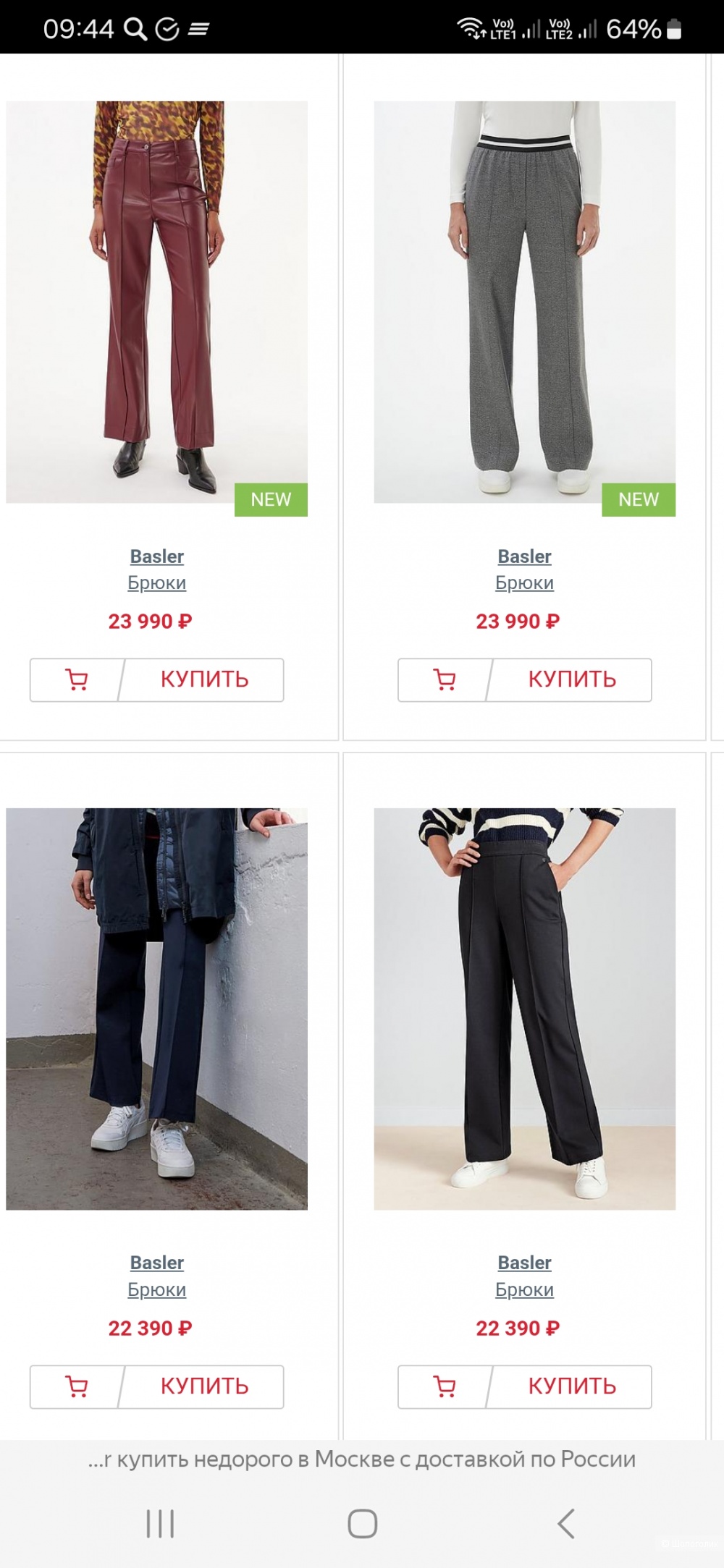Add grey Basler trousers to cart icon
724x1568 pixels.
click(444, 679)
